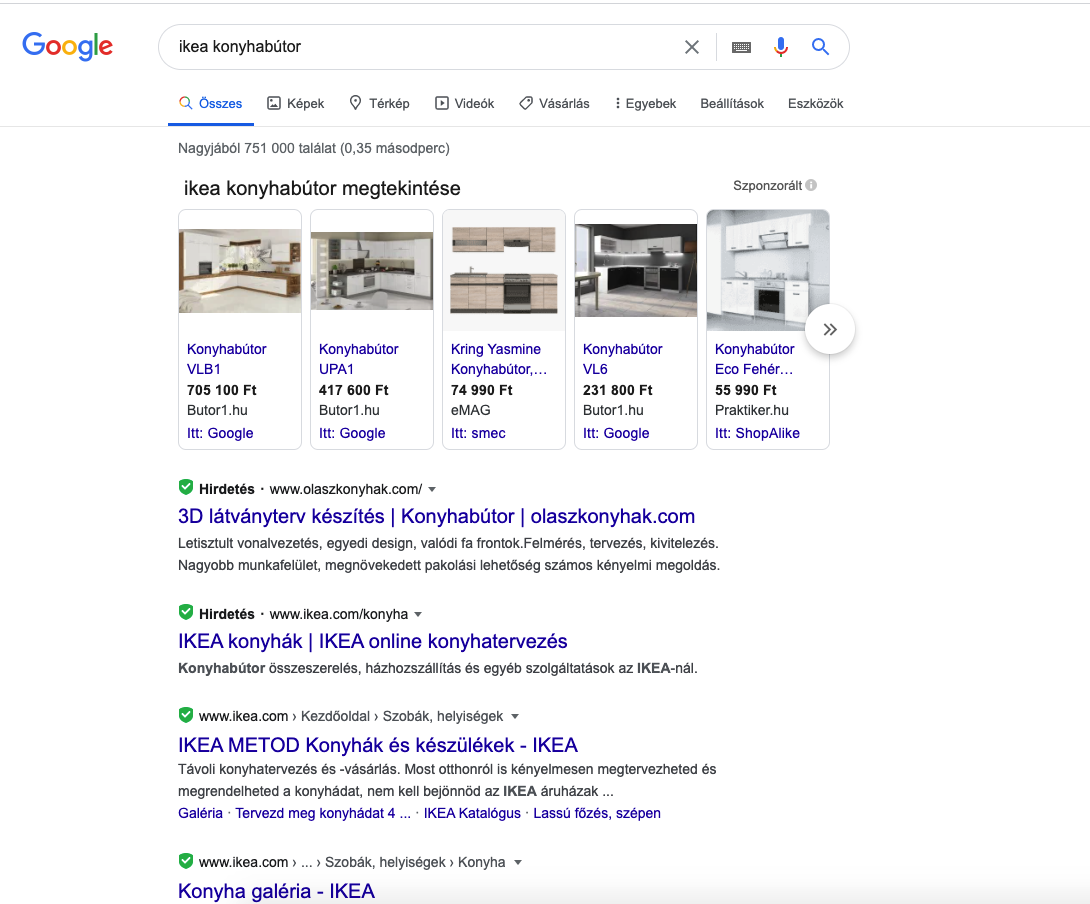Expand dropdown arrow next to www.olaszkonyhak.com/
The height and width of the screenshot is (904, 1090).
432,489
